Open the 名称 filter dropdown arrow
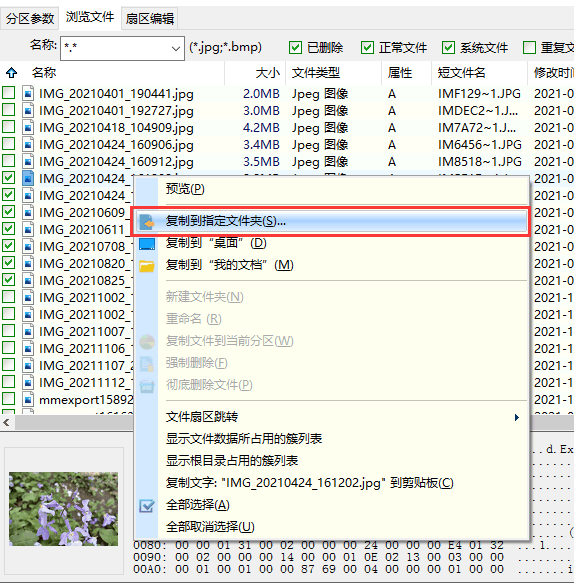 (175, 48)
